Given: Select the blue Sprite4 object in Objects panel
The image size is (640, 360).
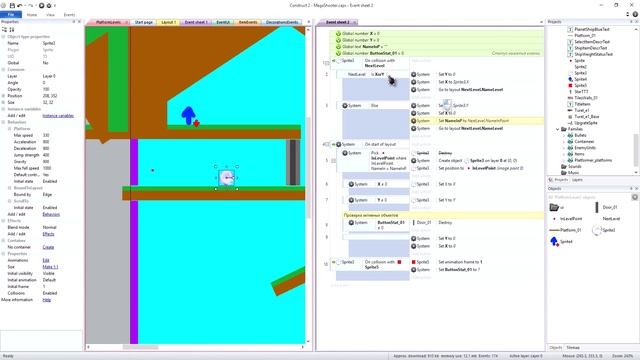Looking at the screenshot, I should (554, 242).
